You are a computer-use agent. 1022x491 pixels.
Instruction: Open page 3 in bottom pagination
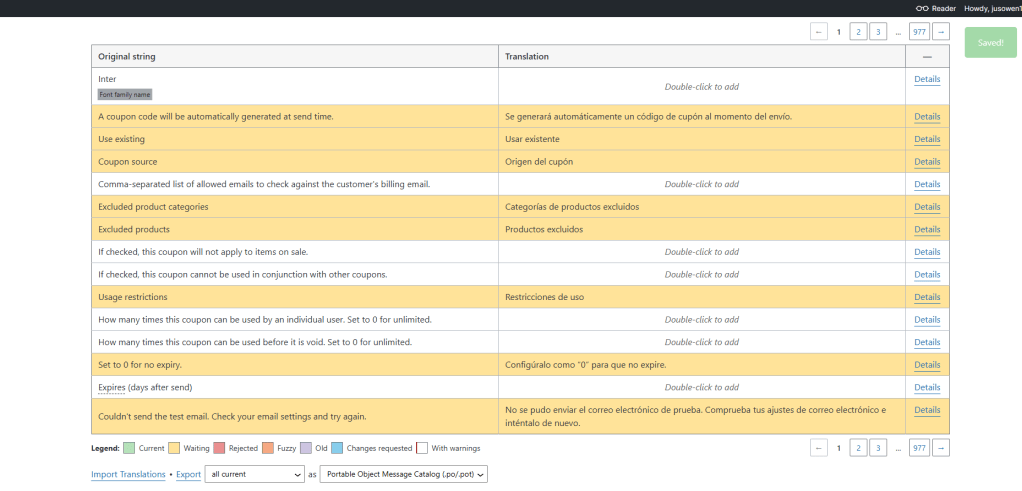point(878,448)
